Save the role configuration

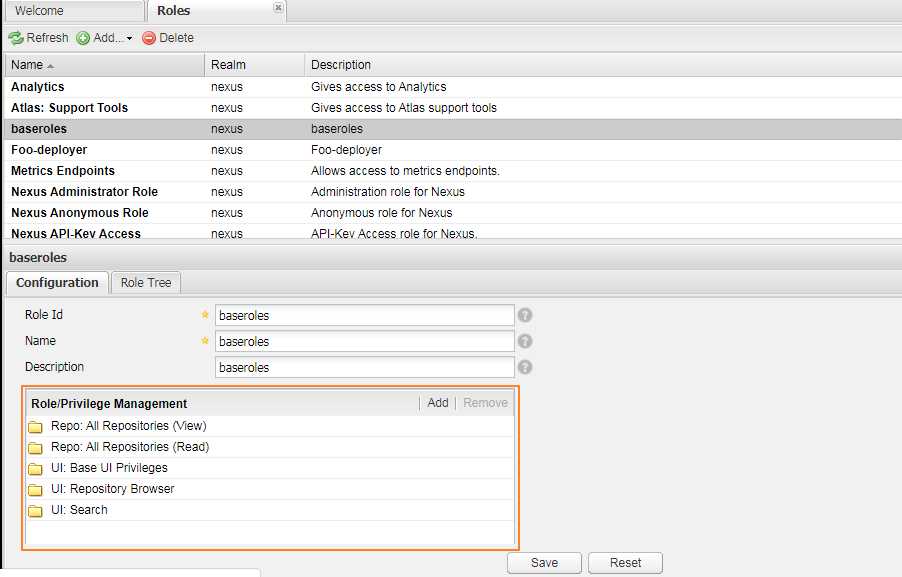[x=544, y=563]
